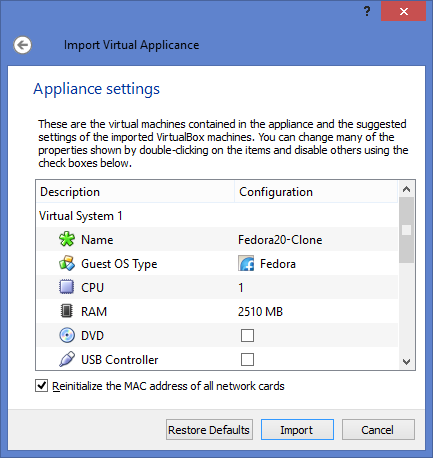Screen dimensions: 433x458
Task: Select the 2510 MB RAM value
Action: pyautogui.click(x=260, y=312)
